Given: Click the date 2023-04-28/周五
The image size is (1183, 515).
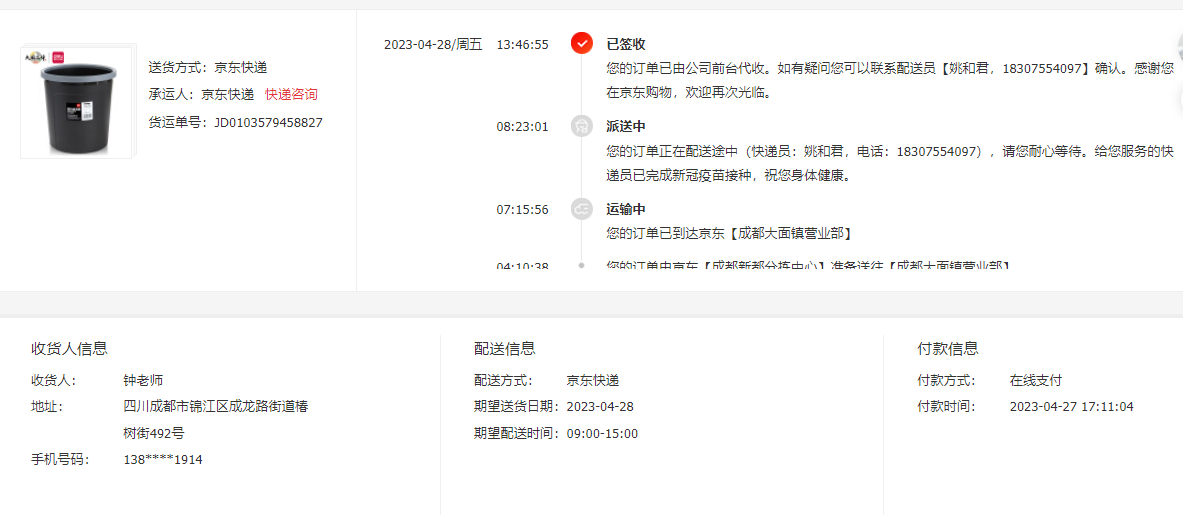Looking at the screenshot, I should [433, 44].
